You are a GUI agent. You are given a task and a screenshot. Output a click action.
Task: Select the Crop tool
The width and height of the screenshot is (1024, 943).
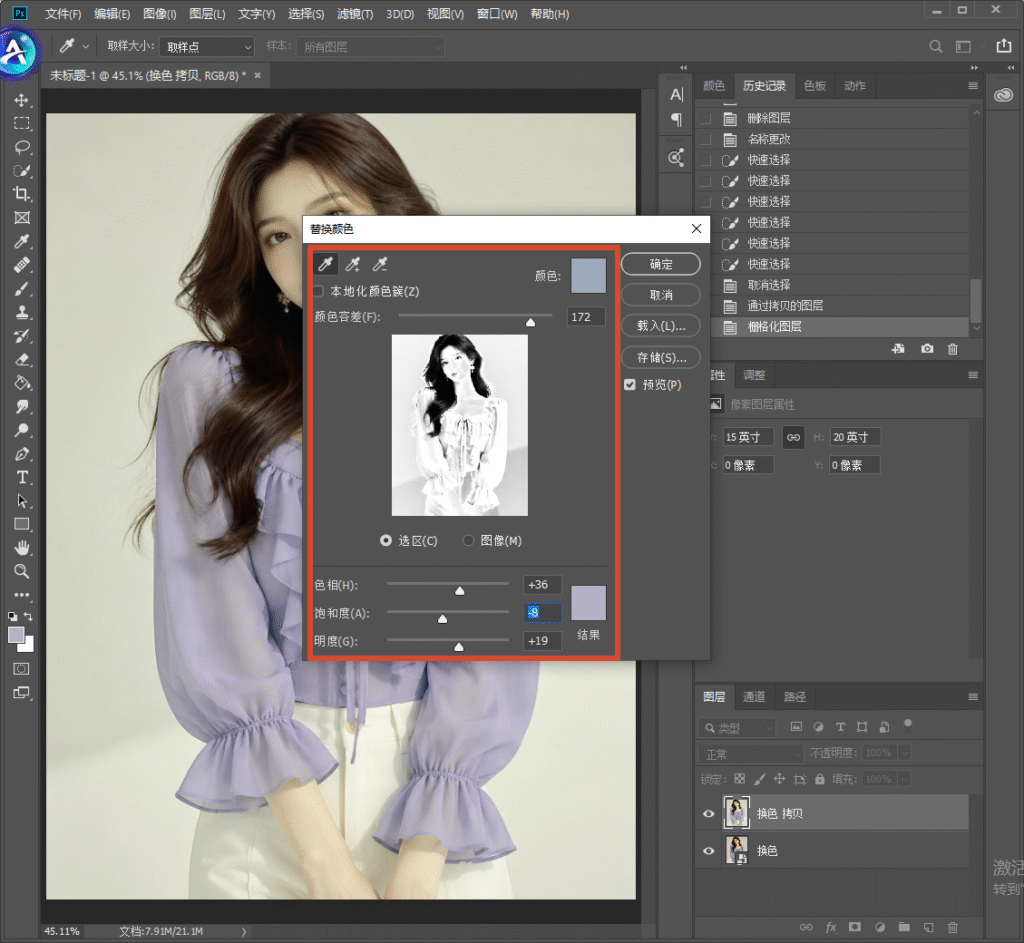pyautogui.click(x=22, y=194)
